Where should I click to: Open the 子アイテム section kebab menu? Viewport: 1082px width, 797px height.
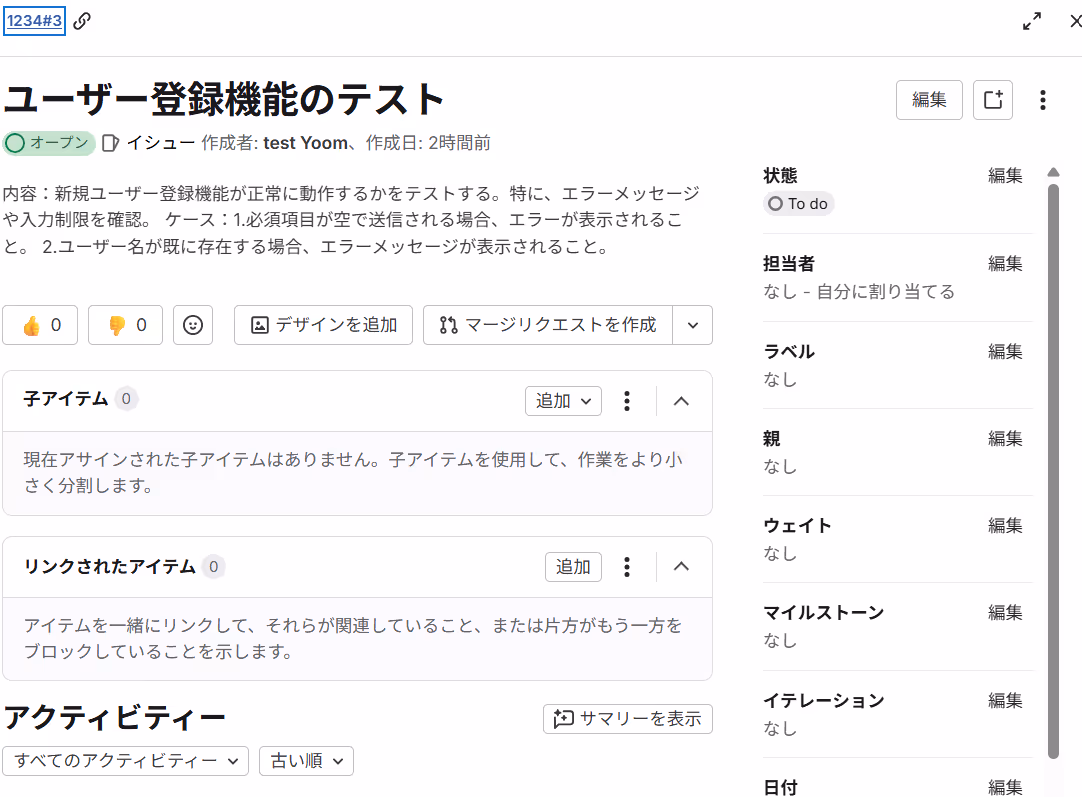pos(627,401)
